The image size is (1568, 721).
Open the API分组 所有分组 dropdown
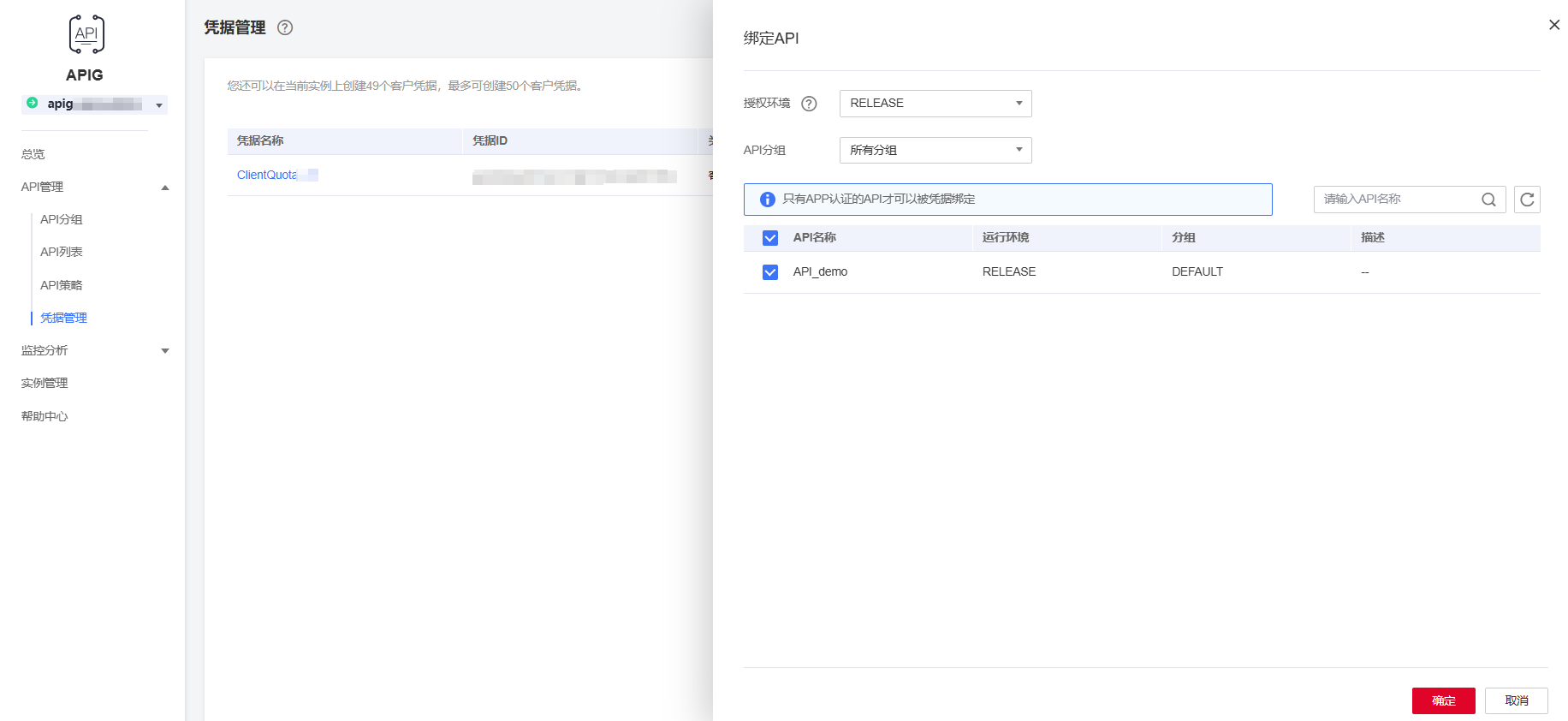tap(935, 151)
